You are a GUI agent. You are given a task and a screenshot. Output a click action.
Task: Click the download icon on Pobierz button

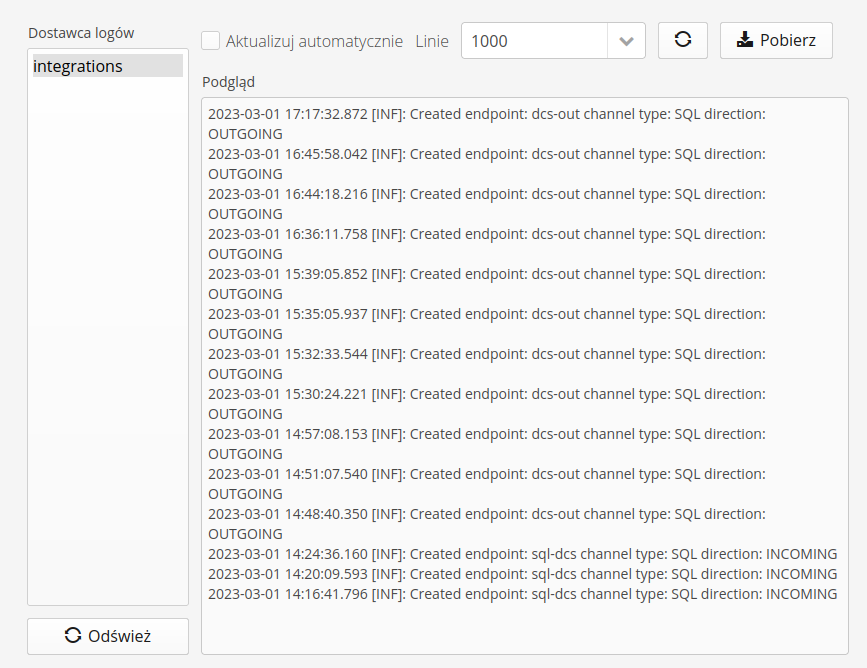point(745,41)
